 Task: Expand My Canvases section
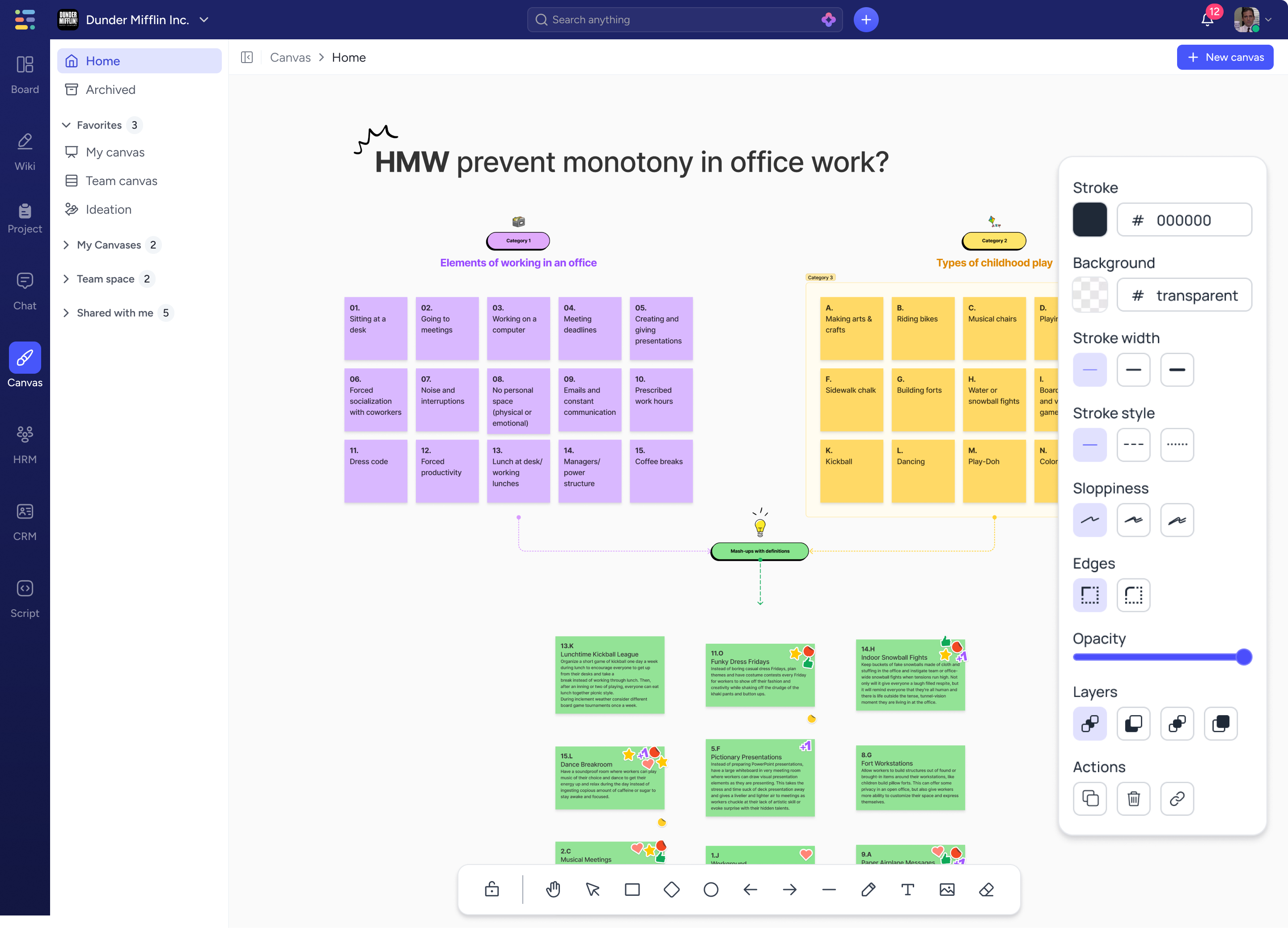click(x=67, y=245)
